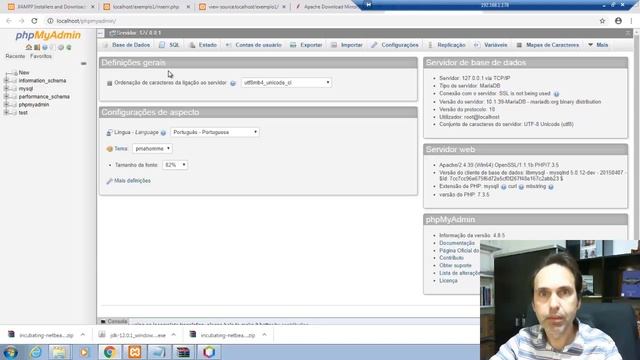Open the Base de Dados tab
The width and height of the screenshot is (640, 360).
coord(127,45)
